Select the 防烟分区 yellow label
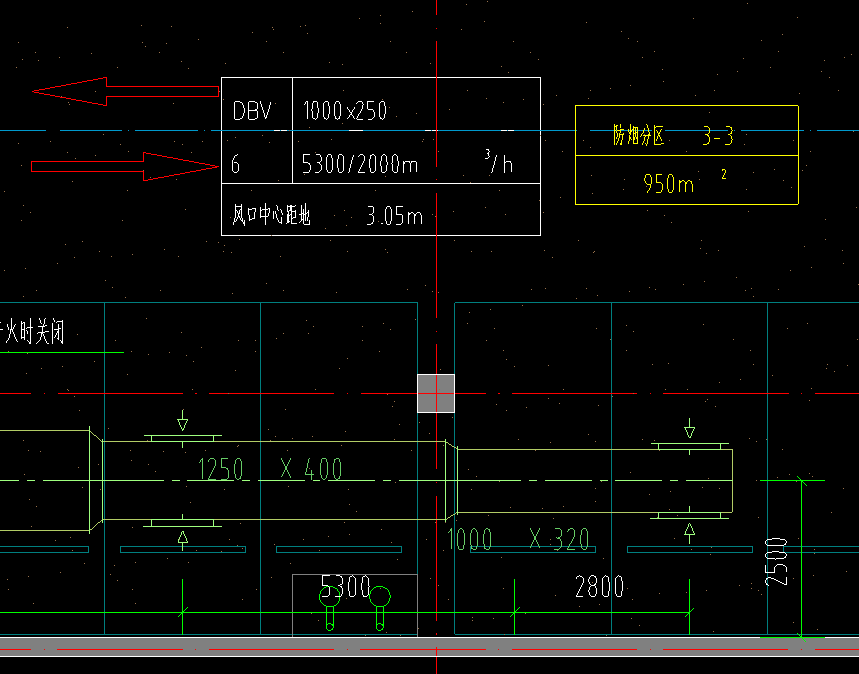Viewport: 859px width, 674px height. [638, 135]
